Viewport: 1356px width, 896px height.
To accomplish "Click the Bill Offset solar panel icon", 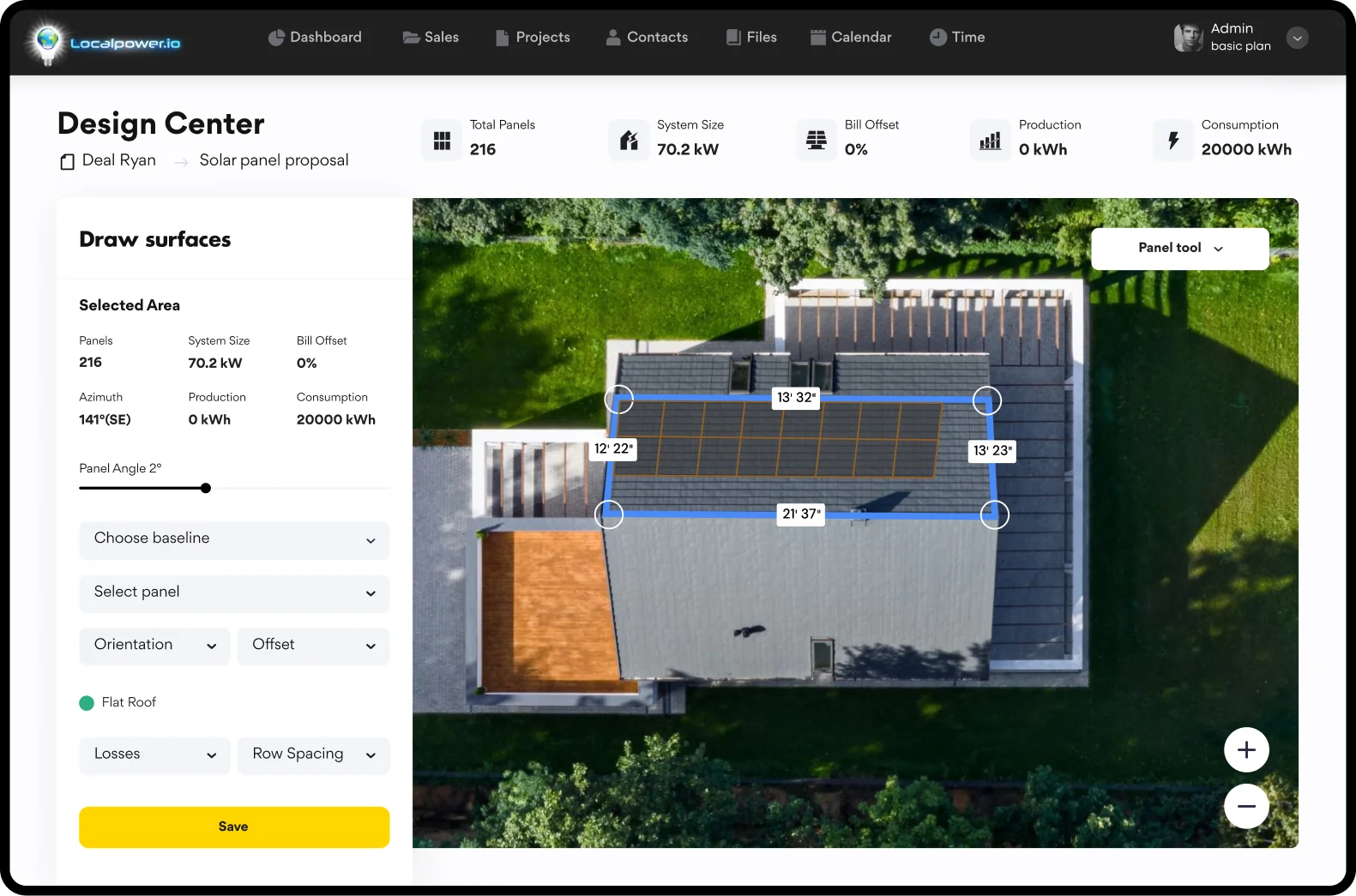I will pyautogui.click(x=817, y=141).
